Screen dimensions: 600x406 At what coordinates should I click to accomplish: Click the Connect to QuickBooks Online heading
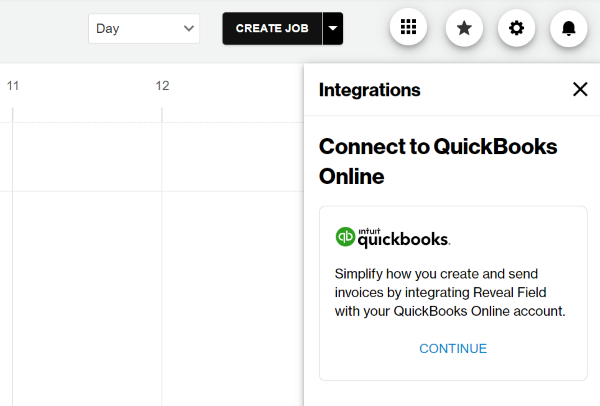point(438,161)
